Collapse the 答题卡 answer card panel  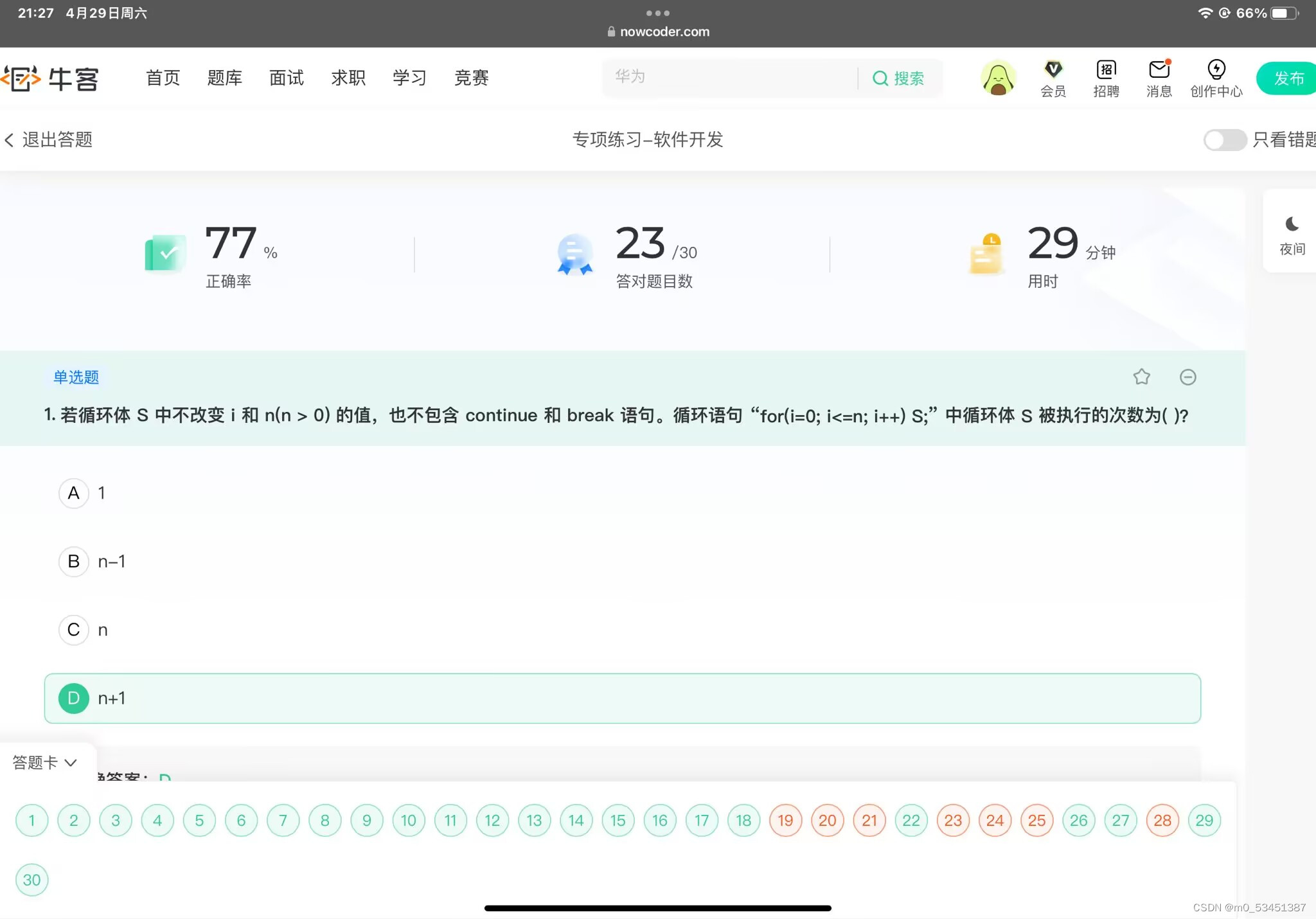coord(45,762)
